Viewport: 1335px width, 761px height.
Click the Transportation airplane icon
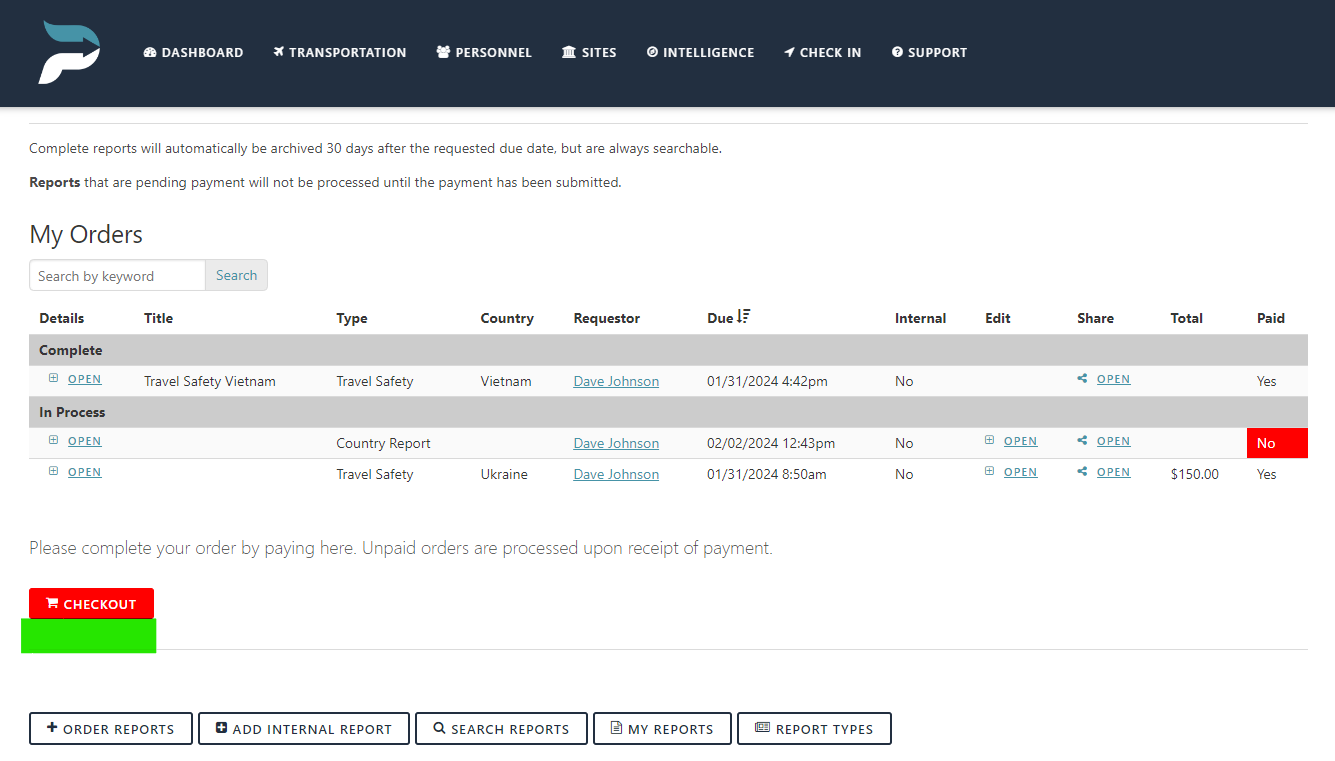coord(279,52)
